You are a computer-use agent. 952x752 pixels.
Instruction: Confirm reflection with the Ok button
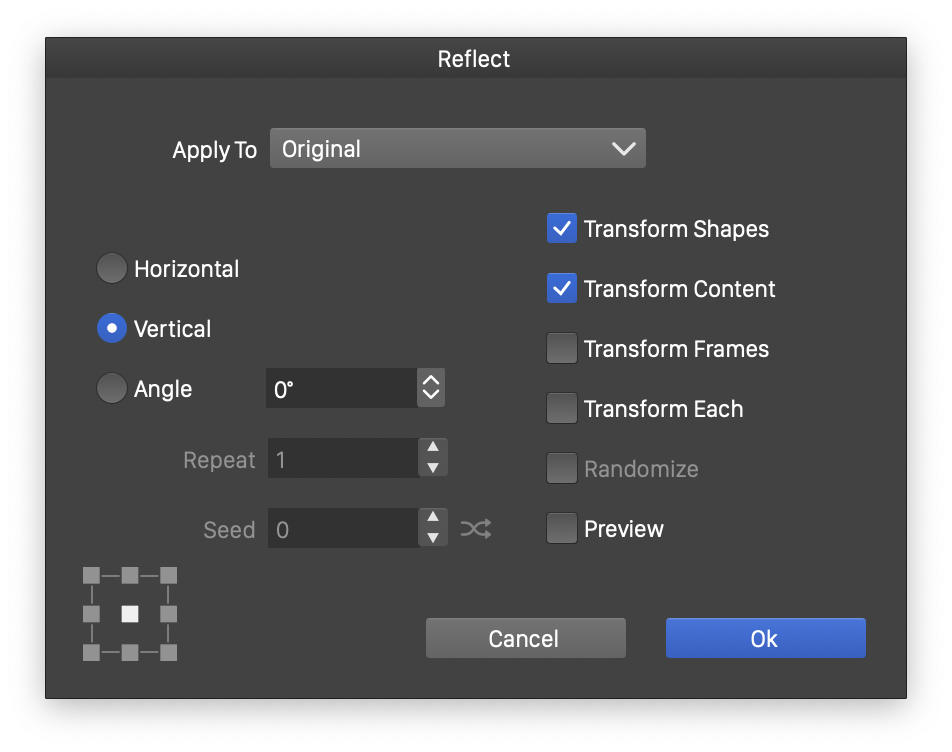[765, 639]
